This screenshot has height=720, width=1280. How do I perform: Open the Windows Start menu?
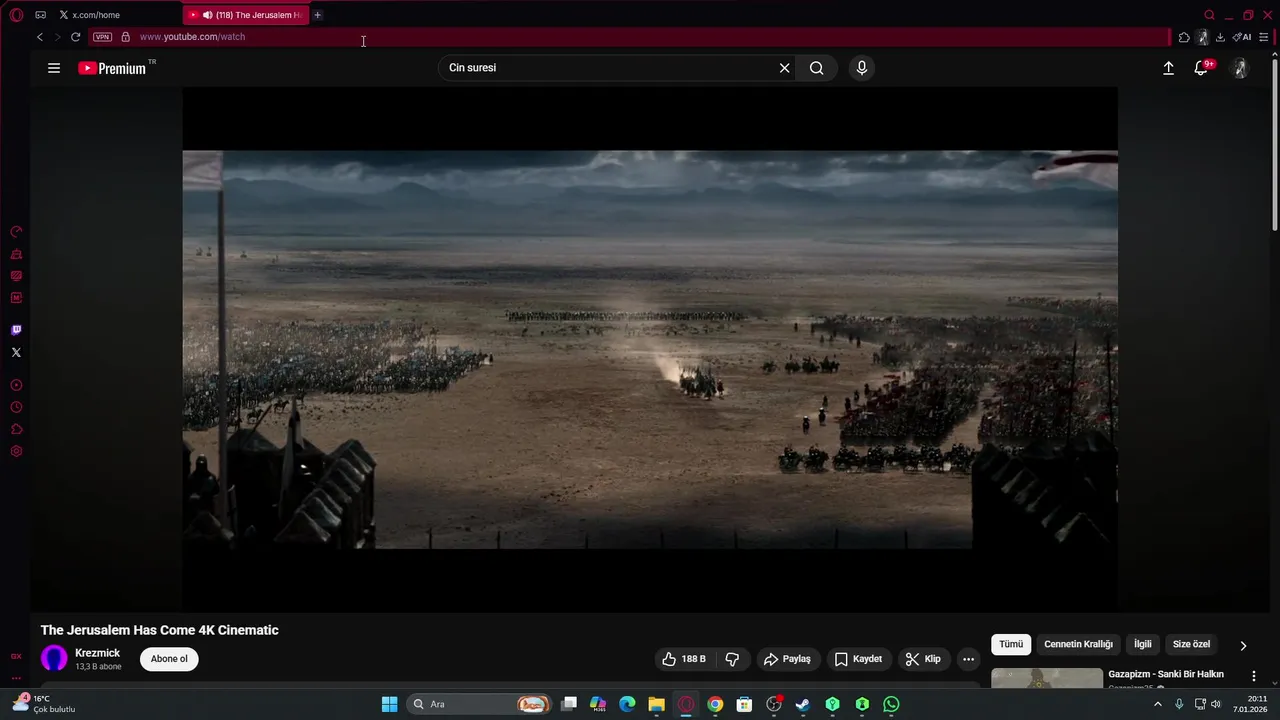pos(389,704)
